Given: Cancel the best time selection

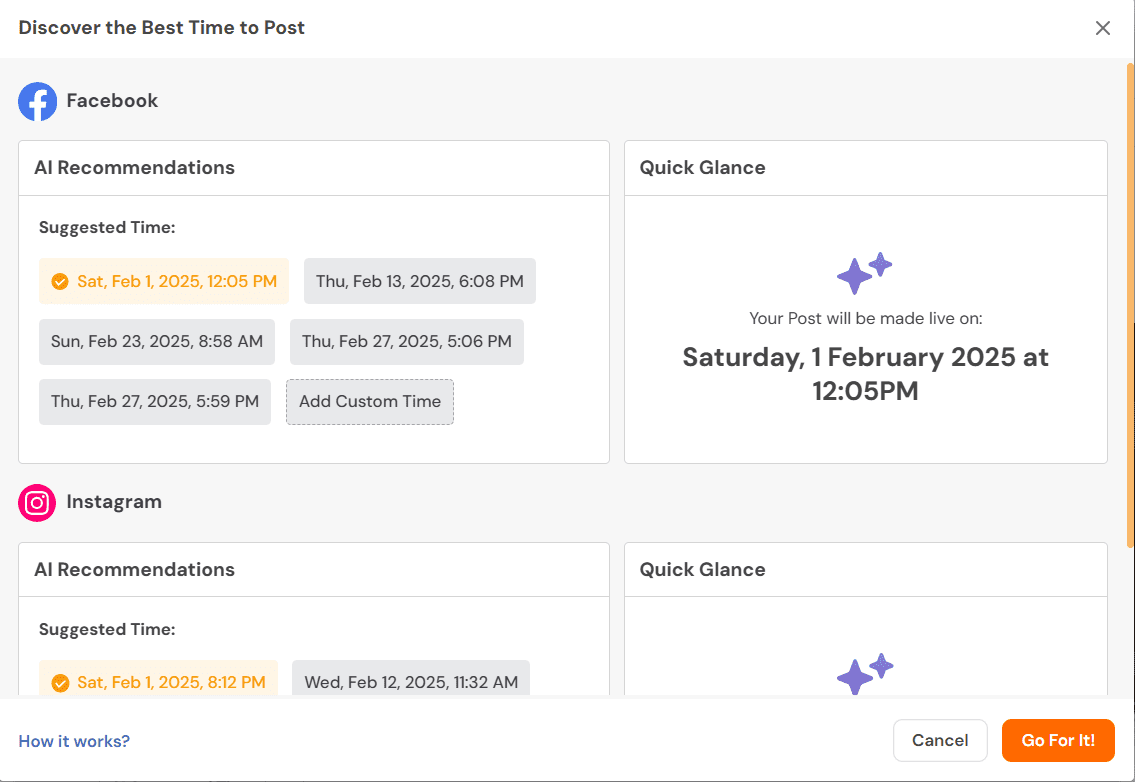Looking at the screenshot, I should pyautogui.click(x=939, y=741).
